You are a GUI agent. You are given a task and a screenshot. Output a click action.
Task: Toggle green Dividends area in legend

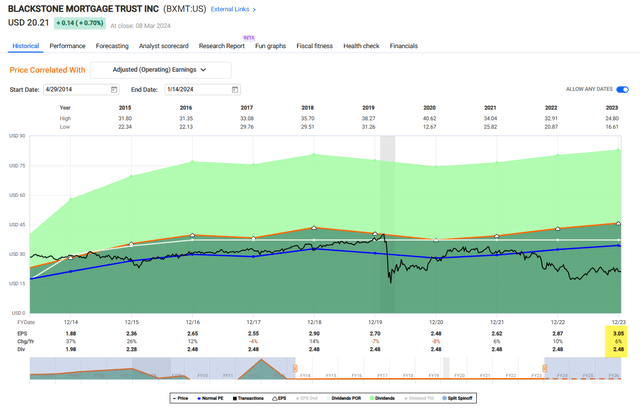(382, 398)
